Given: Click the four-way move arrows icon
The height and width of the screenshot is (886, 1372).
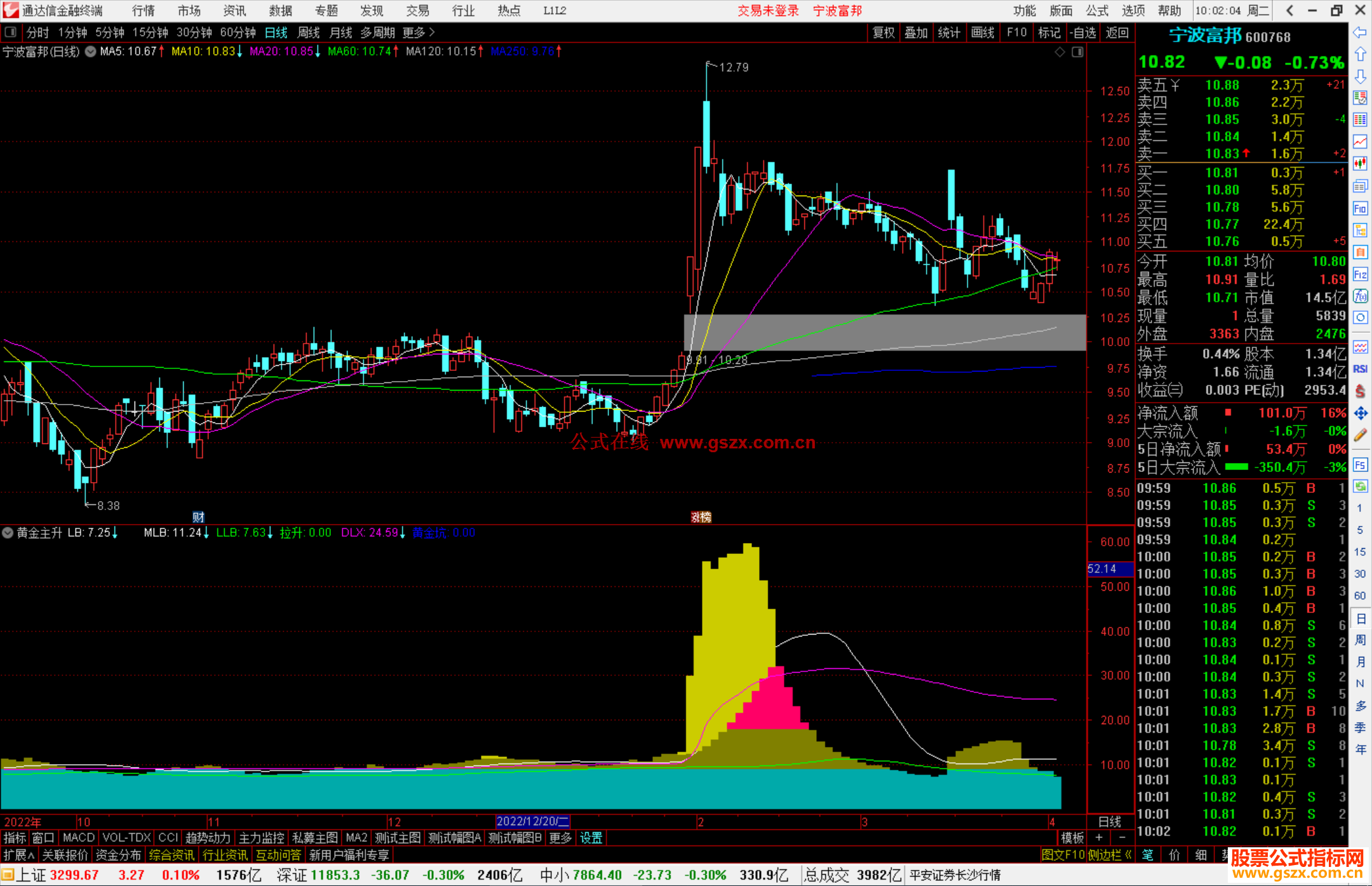Looking at the screenshot, I should tap(1360, 413).
